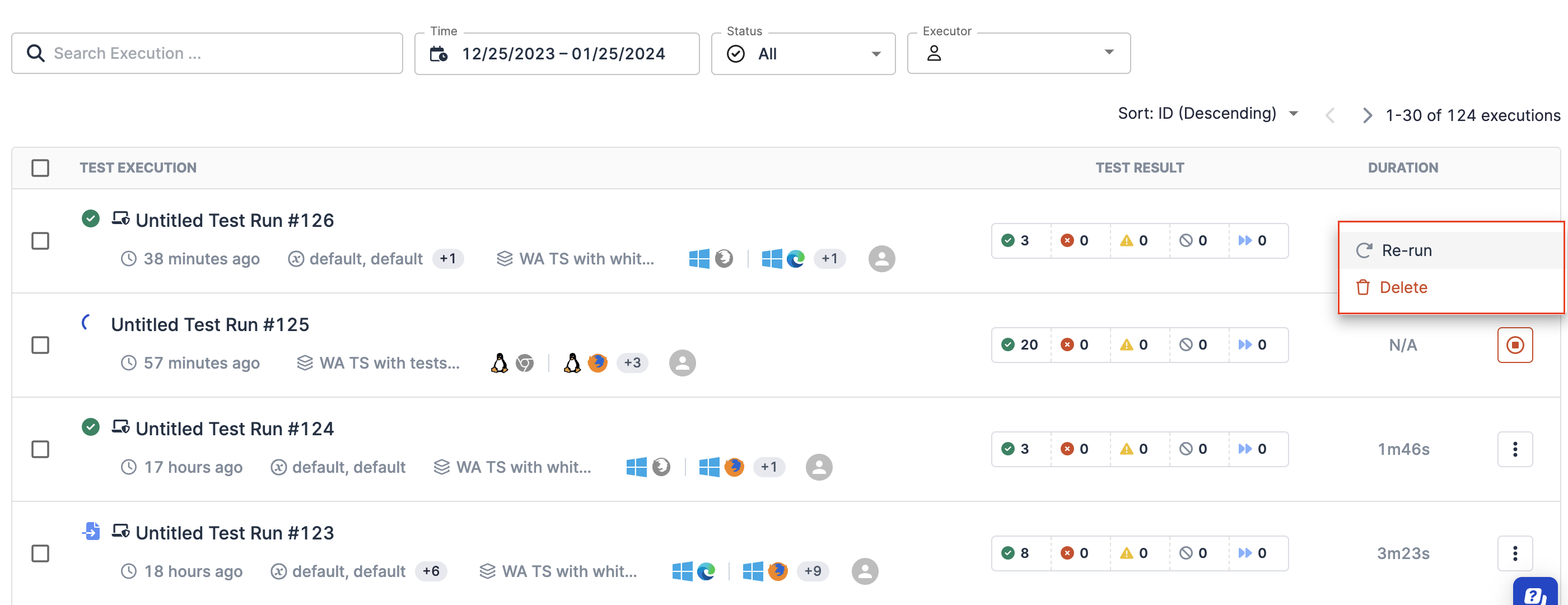The width and height of the screenshot is (1568, 605).
Task: Click the executor avatar on Test Run #125
Action: 682,363
